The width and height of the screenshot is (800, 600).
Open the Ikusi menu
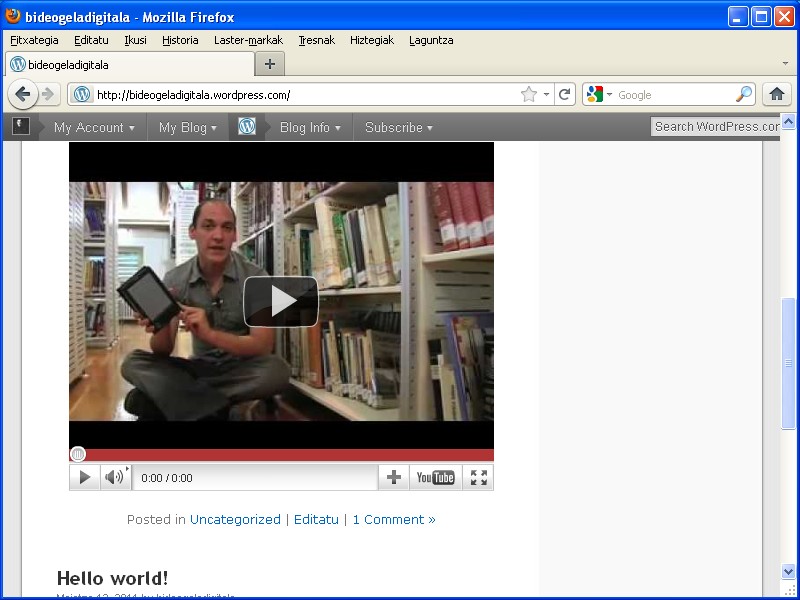pyautogui.click(x=135, y=40)
